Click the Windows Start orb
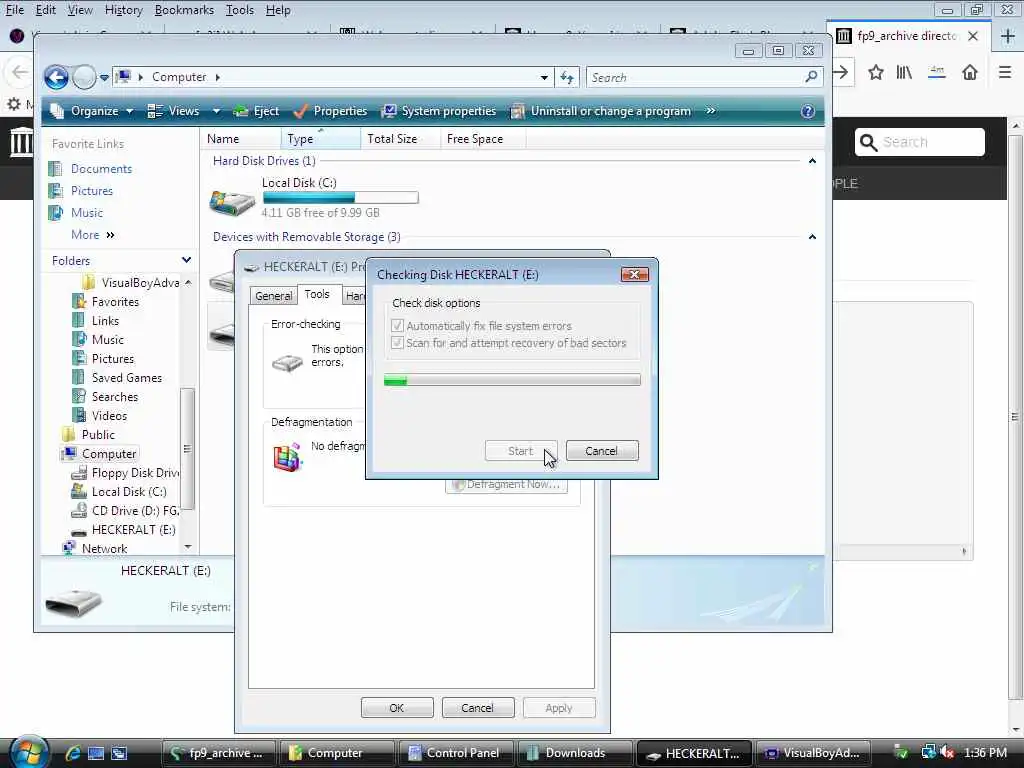The height and width of the screenshot is (768, 1024). coord(29,752)
